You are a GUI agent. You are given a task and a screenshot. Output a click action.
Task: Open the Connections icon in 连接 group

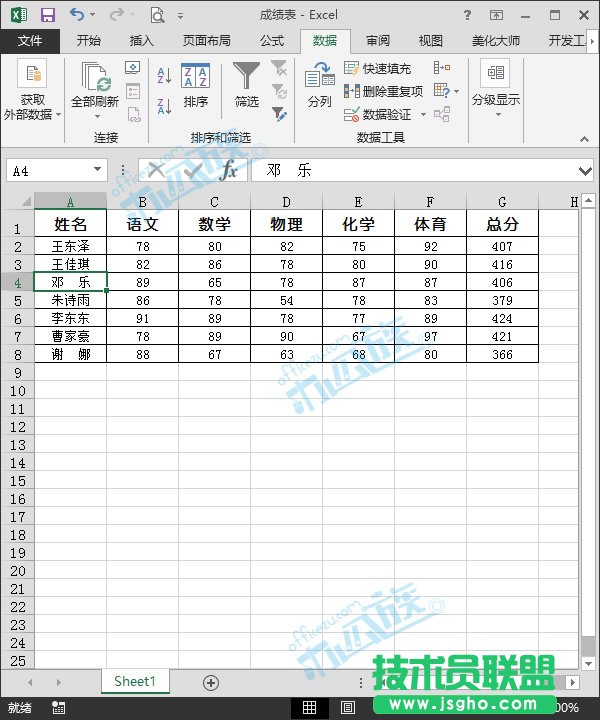click(x=133, y=68)
